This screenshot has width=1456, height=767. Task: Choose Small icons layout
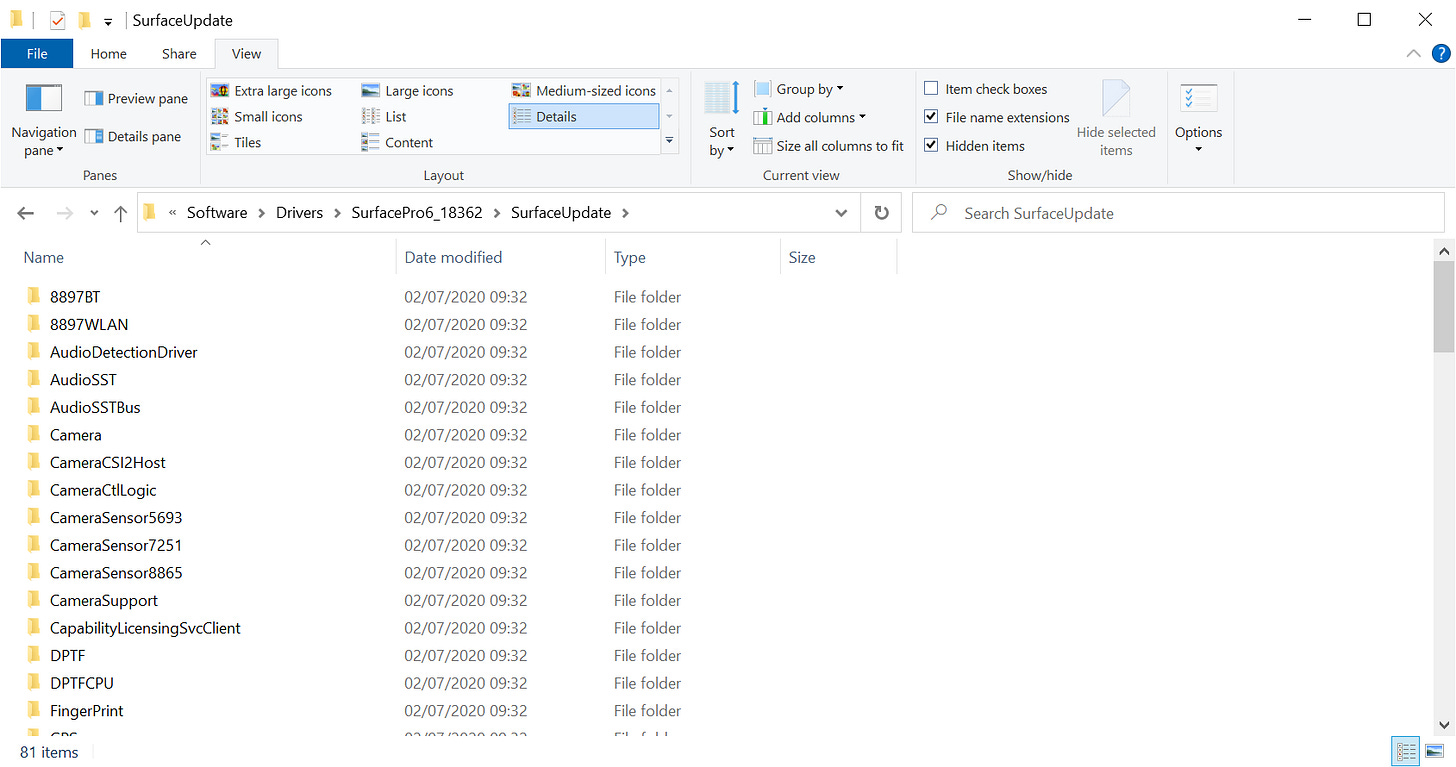(x=257, y=116)
